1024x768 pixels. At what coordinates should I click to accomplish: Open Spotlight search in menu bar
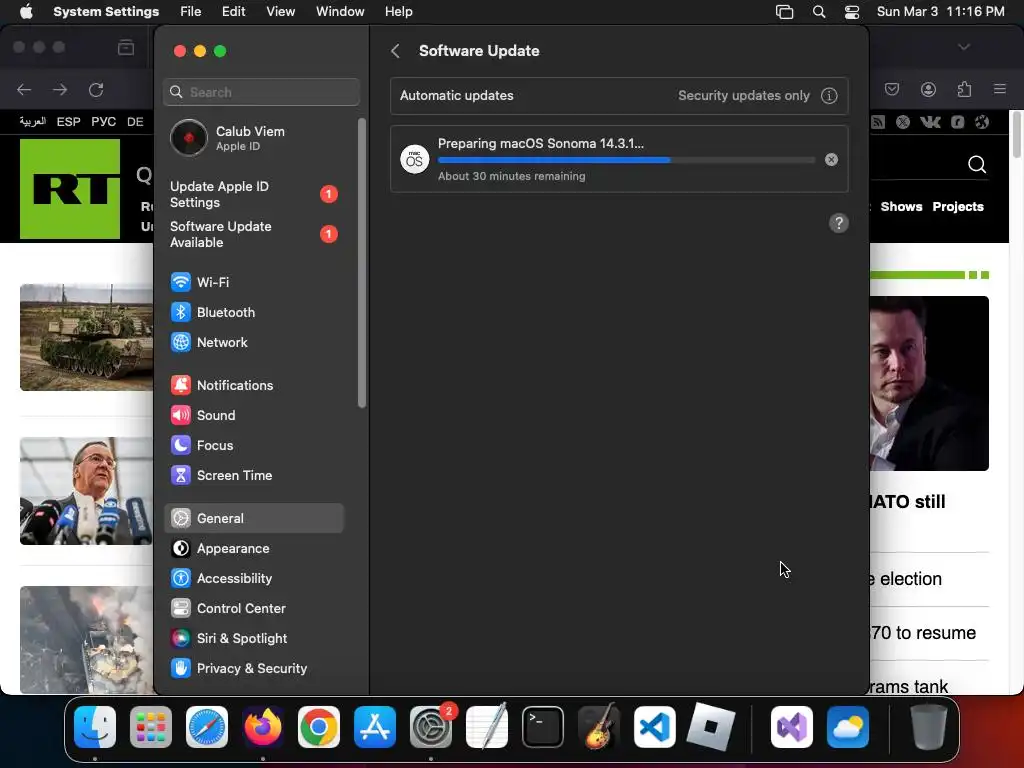pos(818,12)
